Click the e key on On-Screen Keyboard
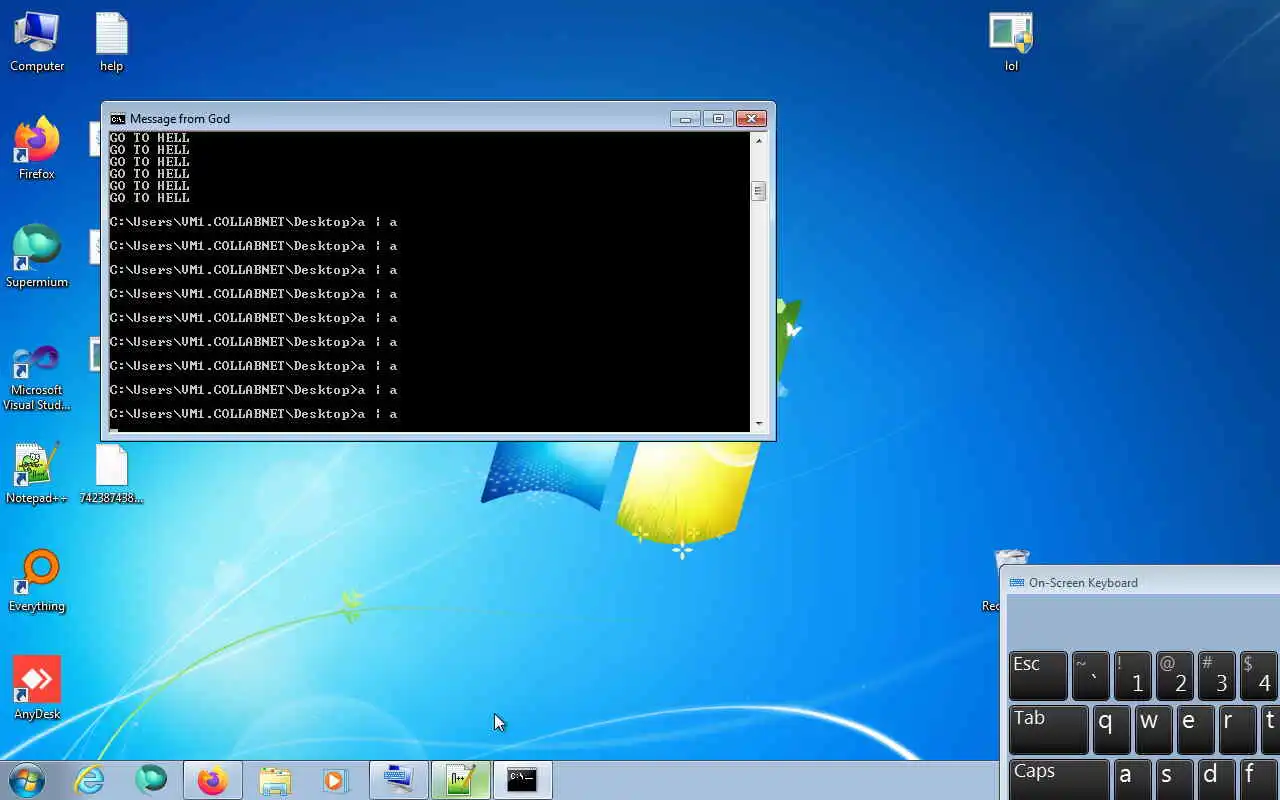1280x800 pixels. tap(1195, 729)
